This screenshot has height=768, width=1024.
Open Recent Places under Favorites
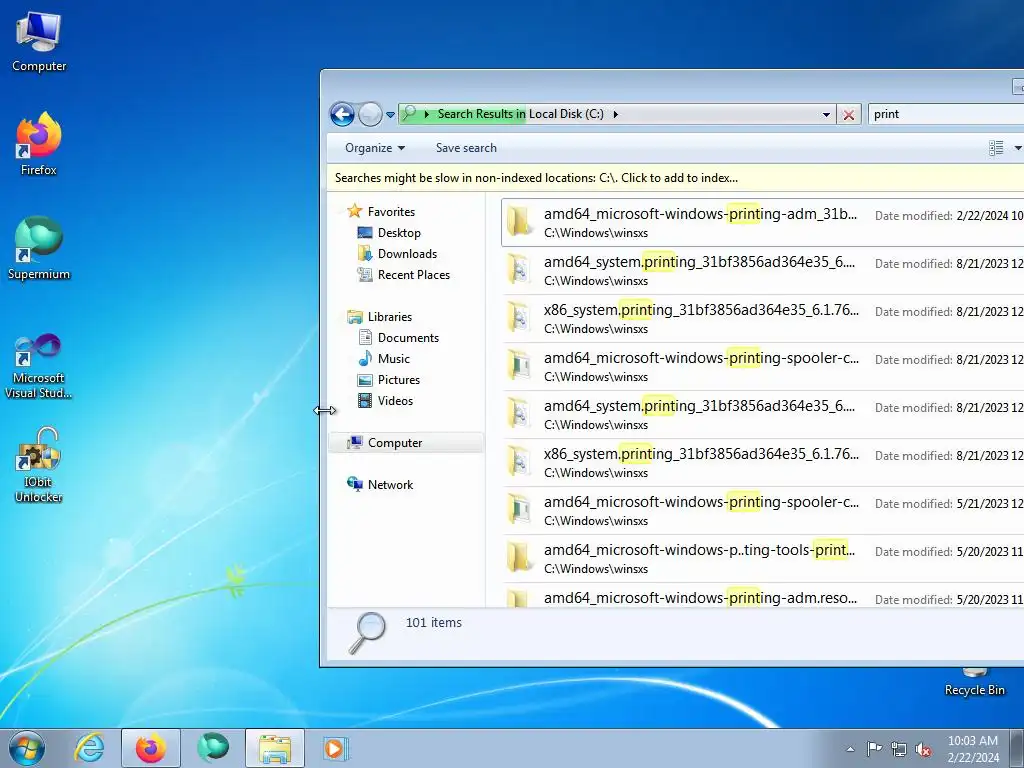tap(413, 275)
